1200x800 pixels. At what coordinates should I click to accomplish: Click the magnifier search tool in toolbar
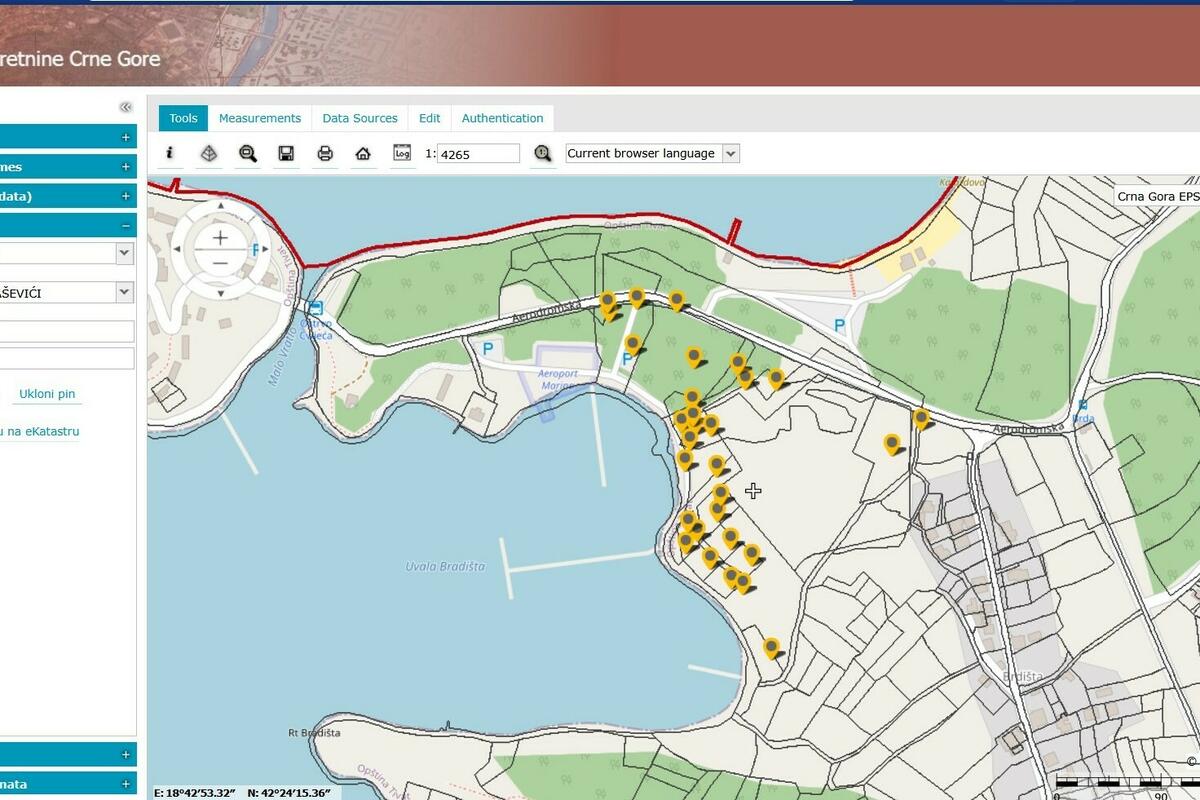pos(248,153)
